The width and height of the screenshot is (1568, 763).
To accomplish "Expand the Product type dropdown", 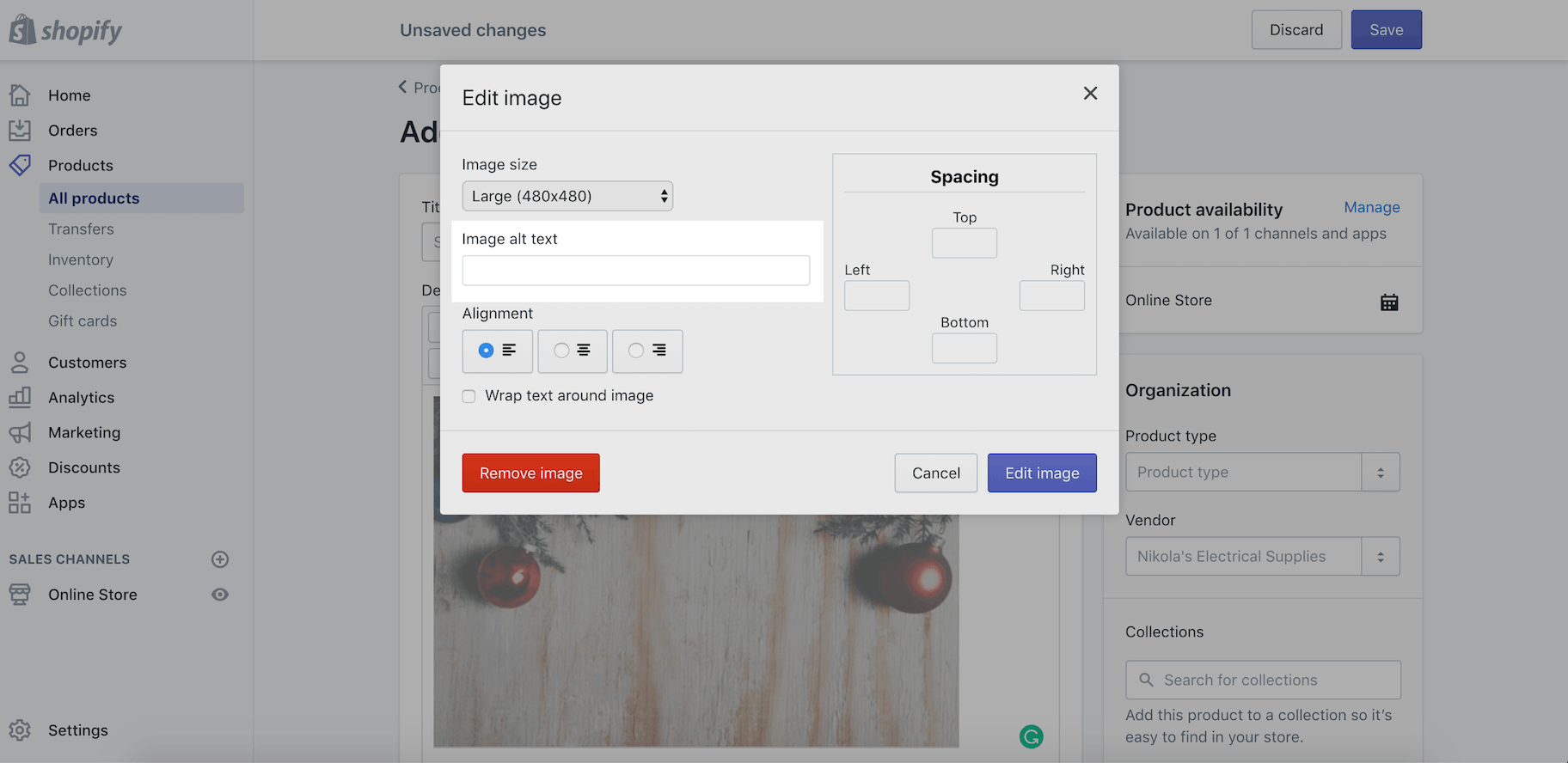I will [1380, 473].
